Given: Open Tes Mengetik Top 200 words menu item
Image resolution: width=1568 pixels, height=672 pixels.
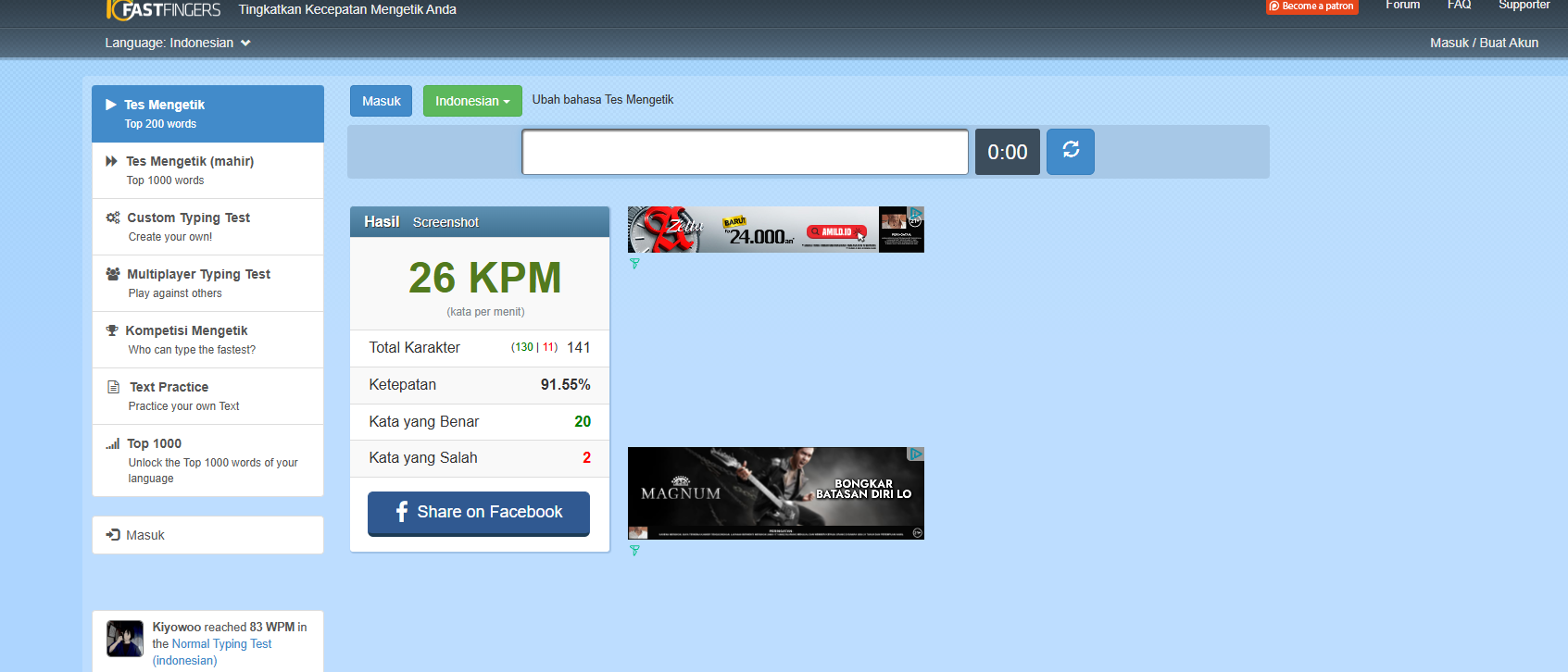Looking at the screenshot, I should pyautogui.click(x=207, y=114).
